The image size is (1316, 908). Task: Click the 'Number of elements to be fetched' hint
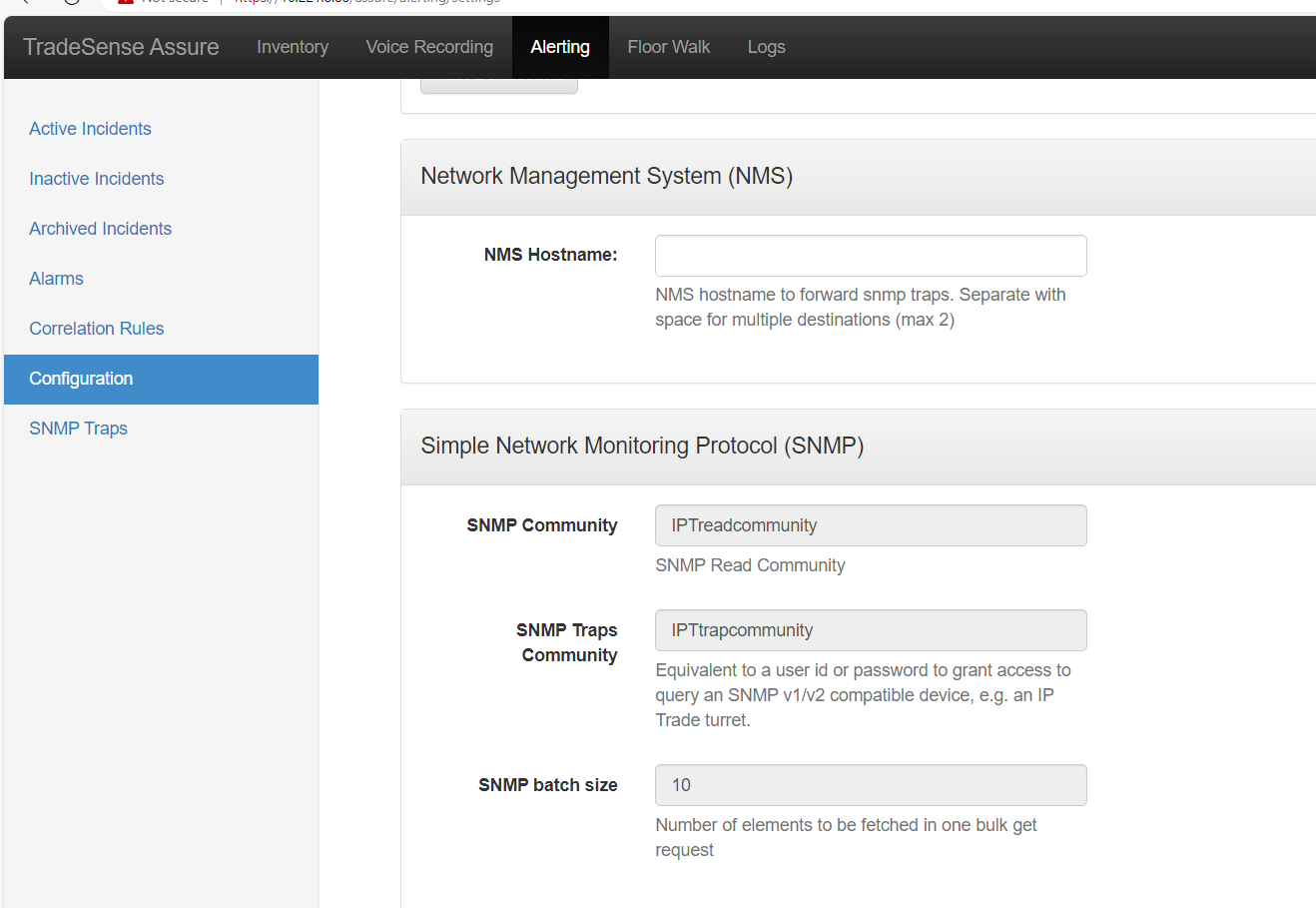click(x=846, y=837)
